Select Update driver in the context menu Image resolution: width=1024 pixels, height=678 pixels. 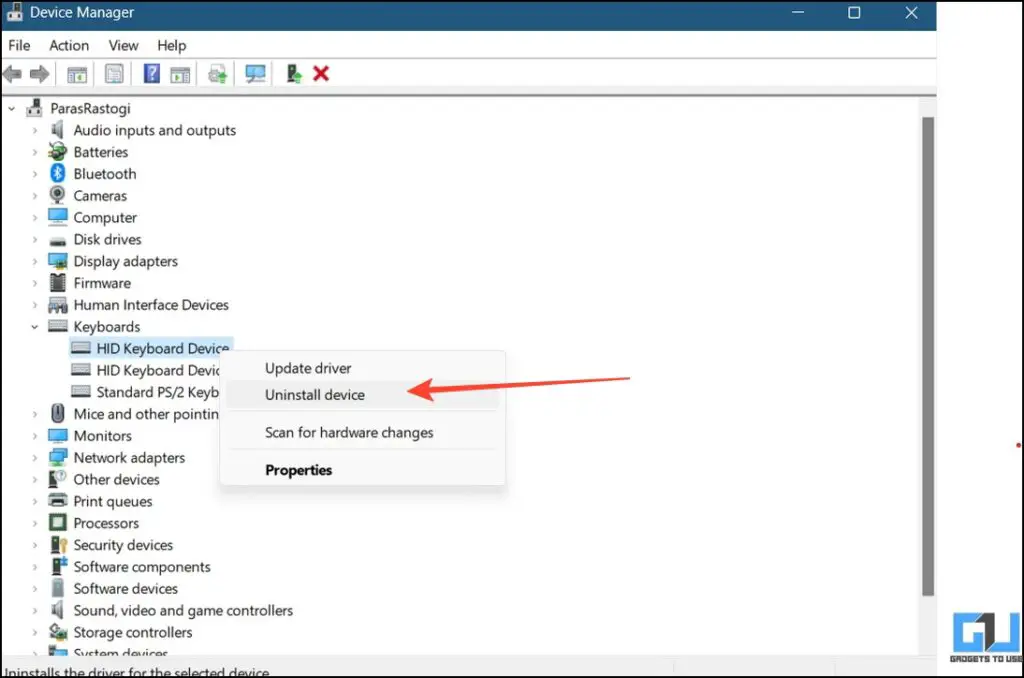pyautogui.click(x=308, y=368)
